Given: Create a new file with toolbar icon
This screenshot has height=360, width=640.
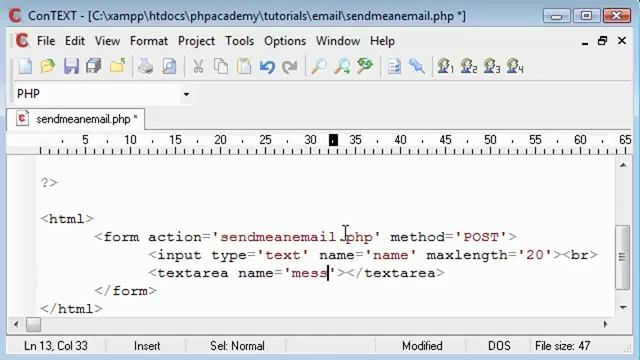Looking at the screenshot, I should tap(25, 66).
